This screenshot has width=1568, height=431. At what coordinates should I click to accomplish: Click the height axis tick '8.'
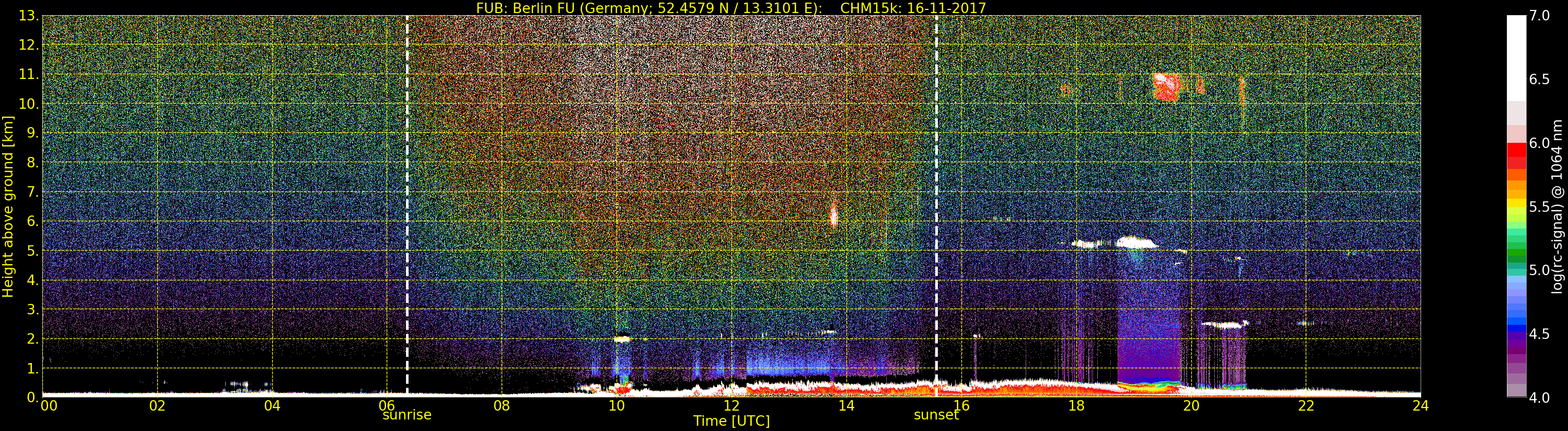pos(32,163)
